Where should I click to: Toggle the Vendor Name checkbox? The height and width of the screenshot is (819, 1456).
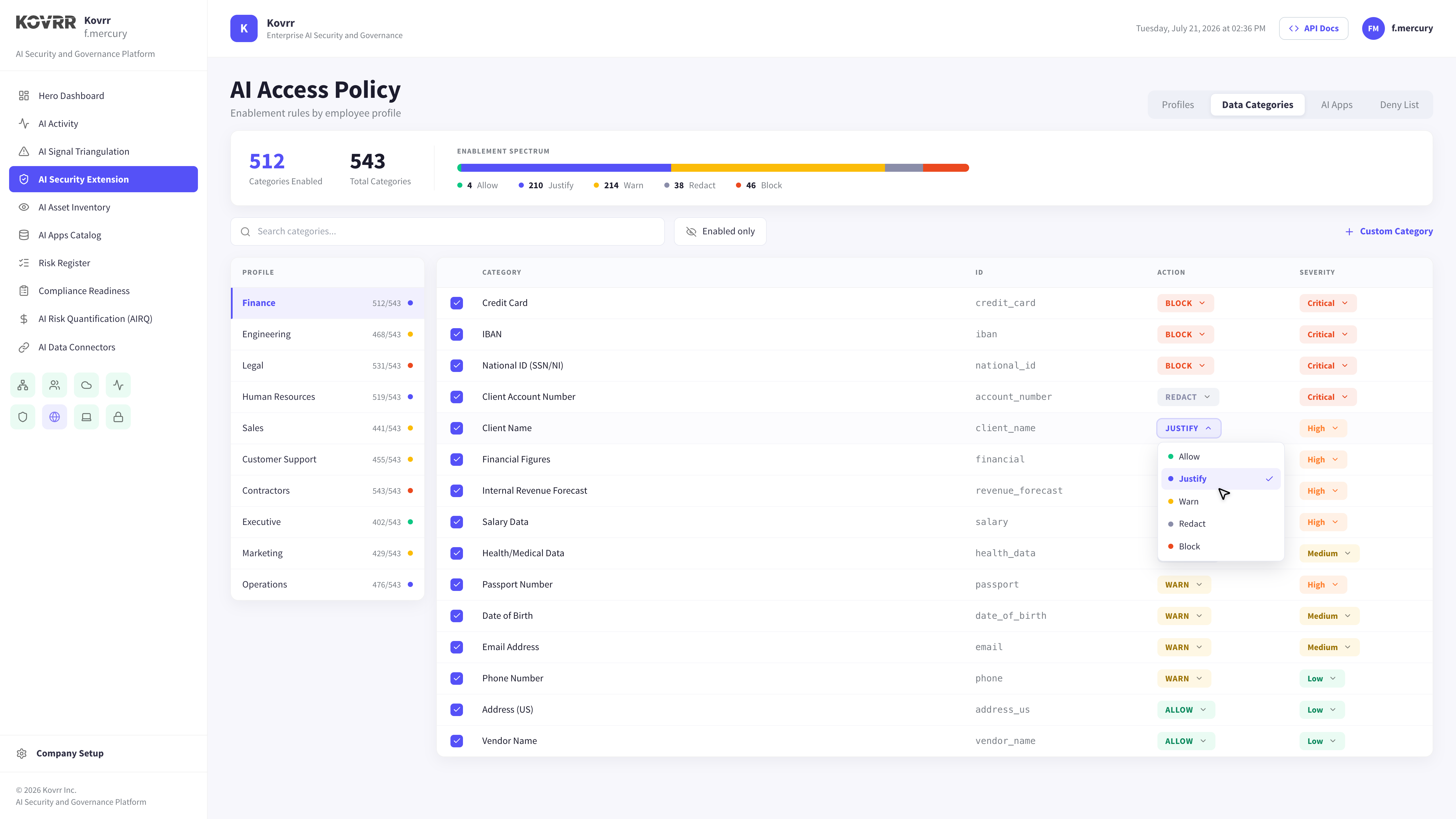pyautogui.click(x=457, y=741)
